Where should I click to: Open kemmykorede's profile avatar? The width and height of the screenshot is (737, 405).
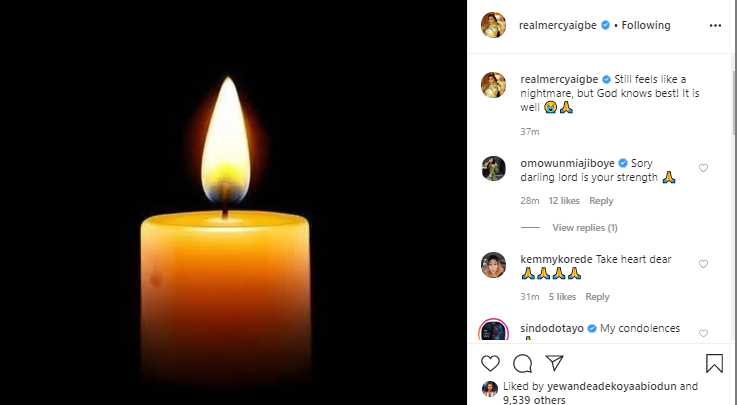point(493,265)
